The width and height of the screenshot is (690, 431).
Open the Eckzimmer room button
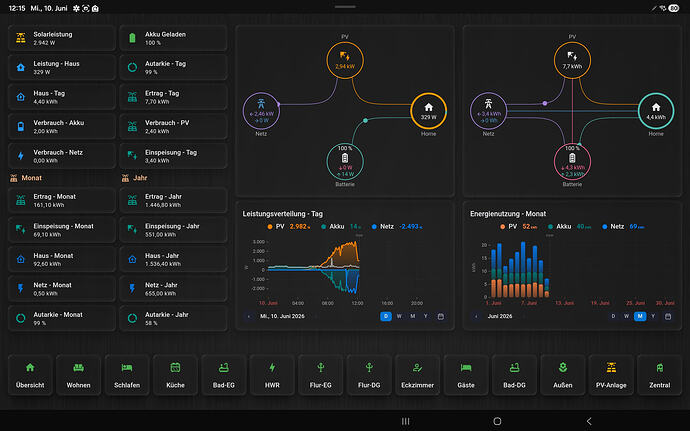pos(418,375)
